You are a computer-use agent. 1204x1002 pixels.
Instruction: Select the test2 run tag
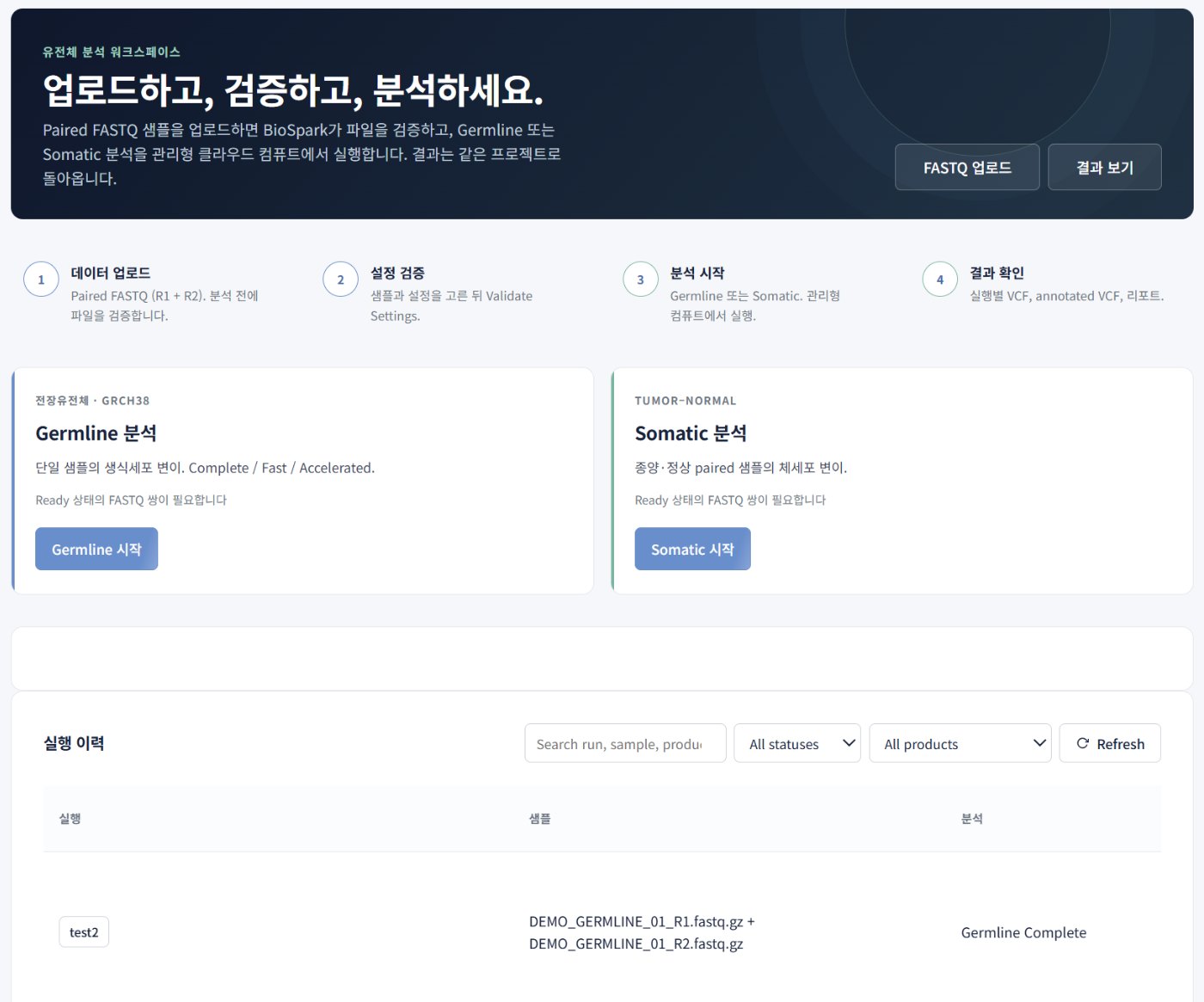[x=84, y=932]
